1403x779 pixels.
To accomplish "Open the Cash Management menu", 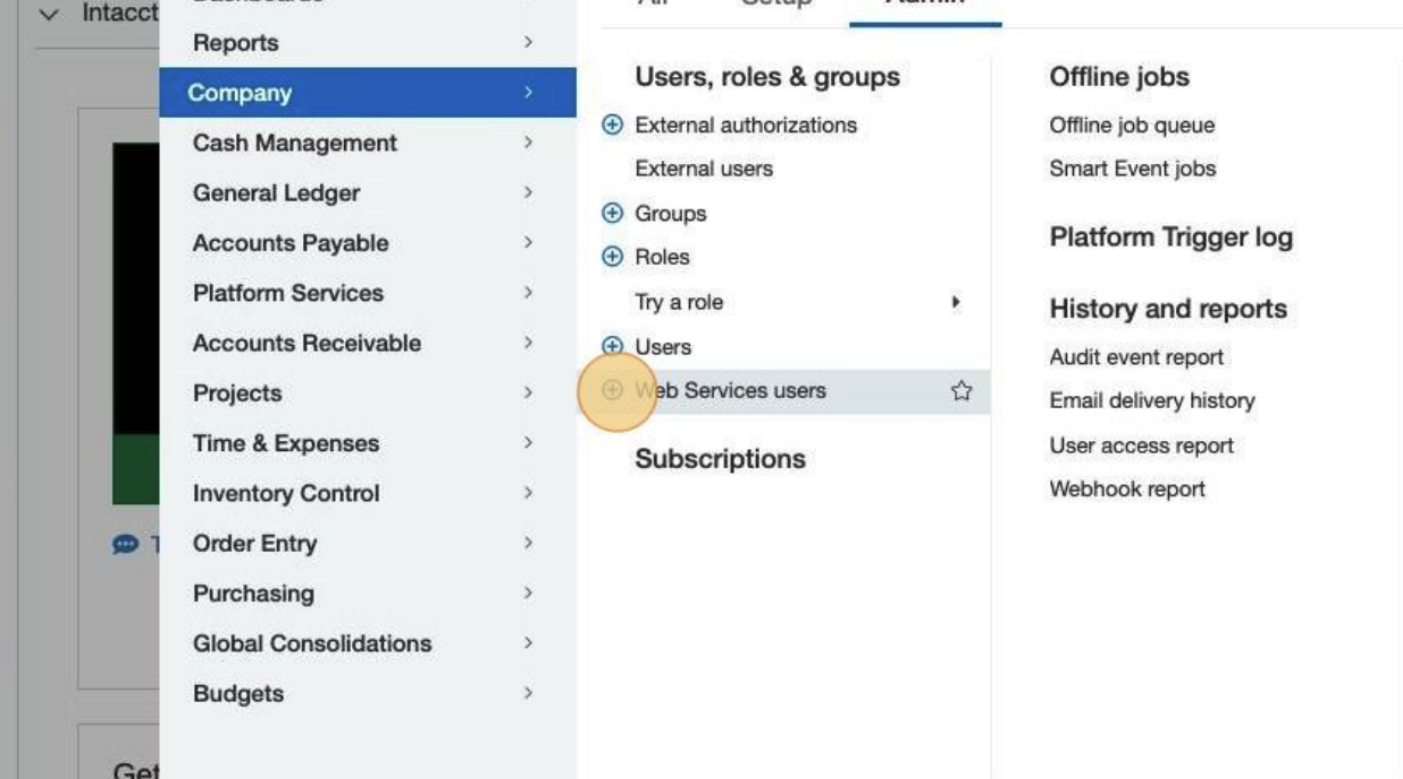I will (x=295, y=143).
